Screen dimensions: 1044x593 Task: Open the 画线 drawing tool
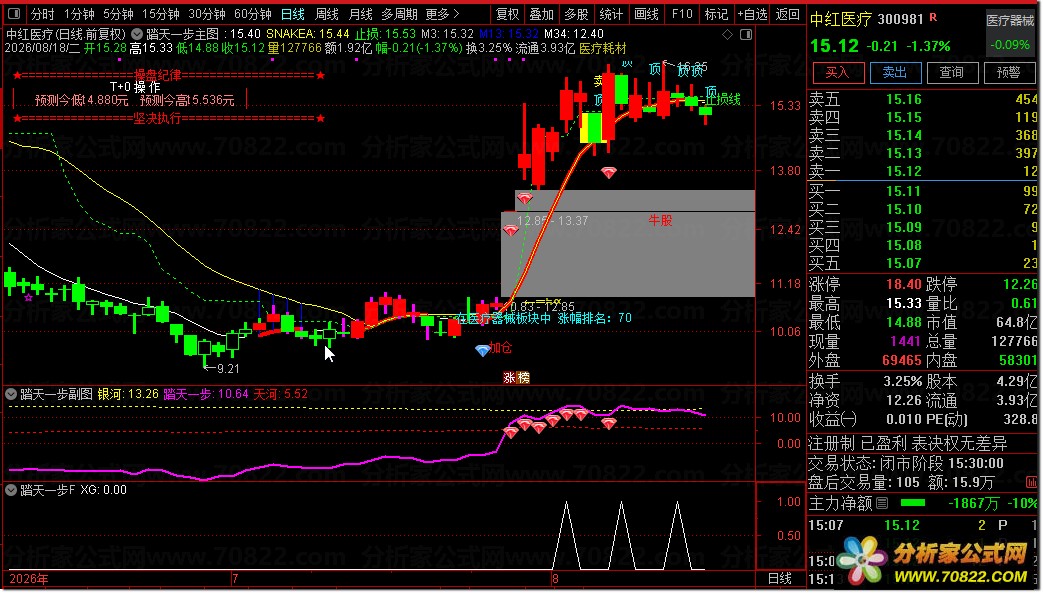point(646,14)
